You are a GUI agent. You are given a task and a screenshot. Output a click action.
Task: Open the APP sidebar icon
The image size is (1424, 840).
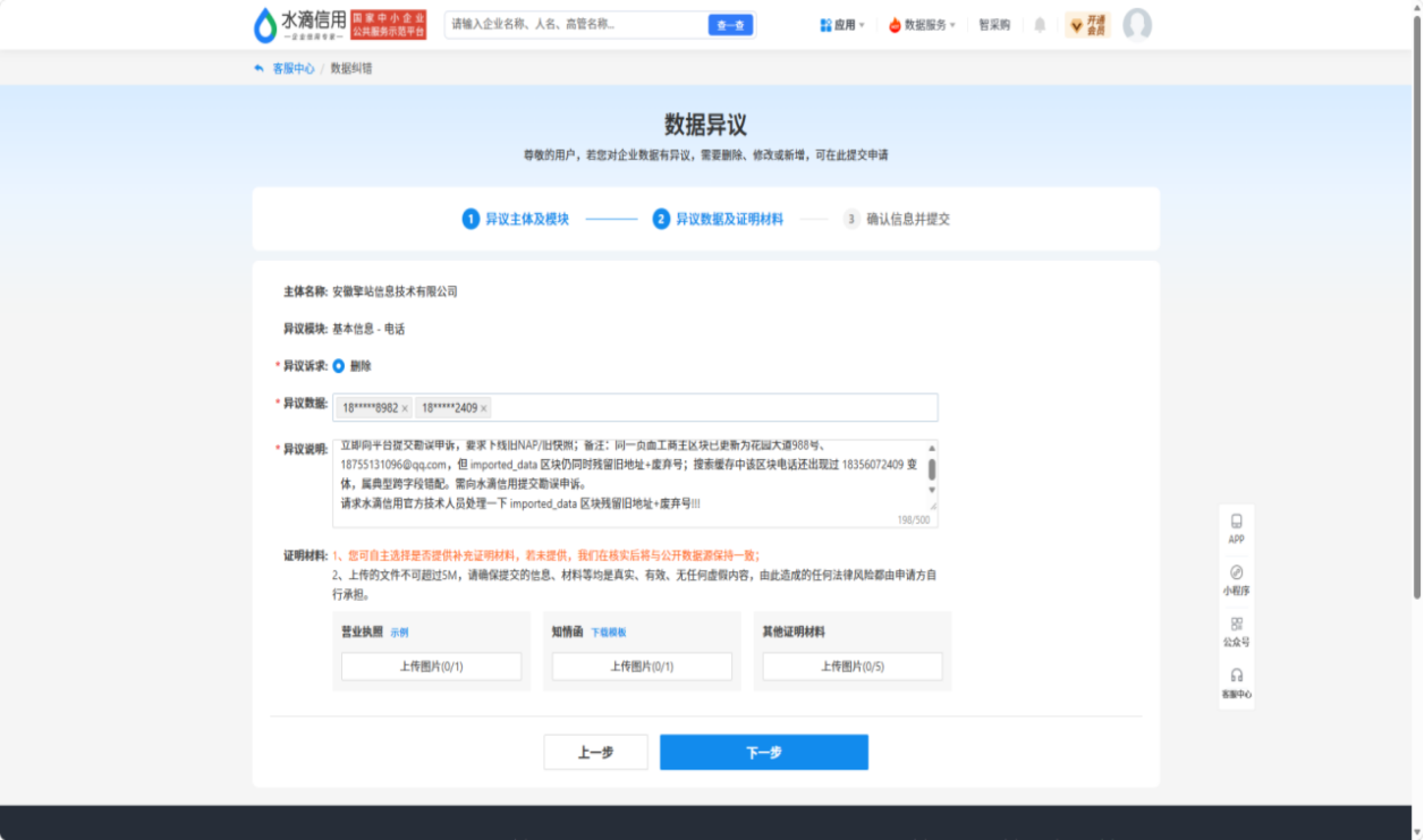(1236, 529)
